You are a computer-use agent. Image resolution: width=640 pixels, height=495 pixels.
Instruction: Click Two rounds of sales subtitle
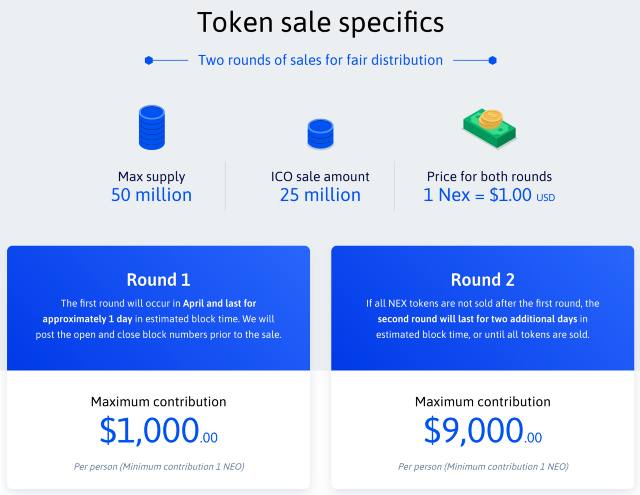click(320, 60)
